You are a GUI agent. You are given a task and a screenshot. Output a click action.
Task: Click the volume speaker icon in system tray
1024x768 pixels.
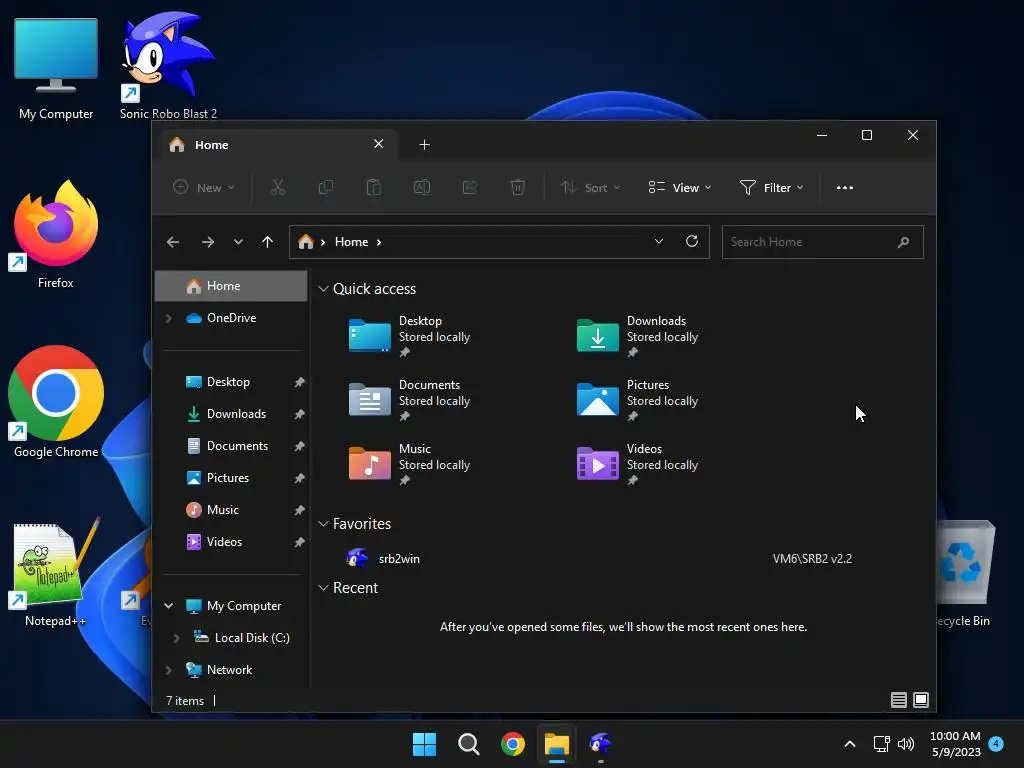(x=906, y=743)
